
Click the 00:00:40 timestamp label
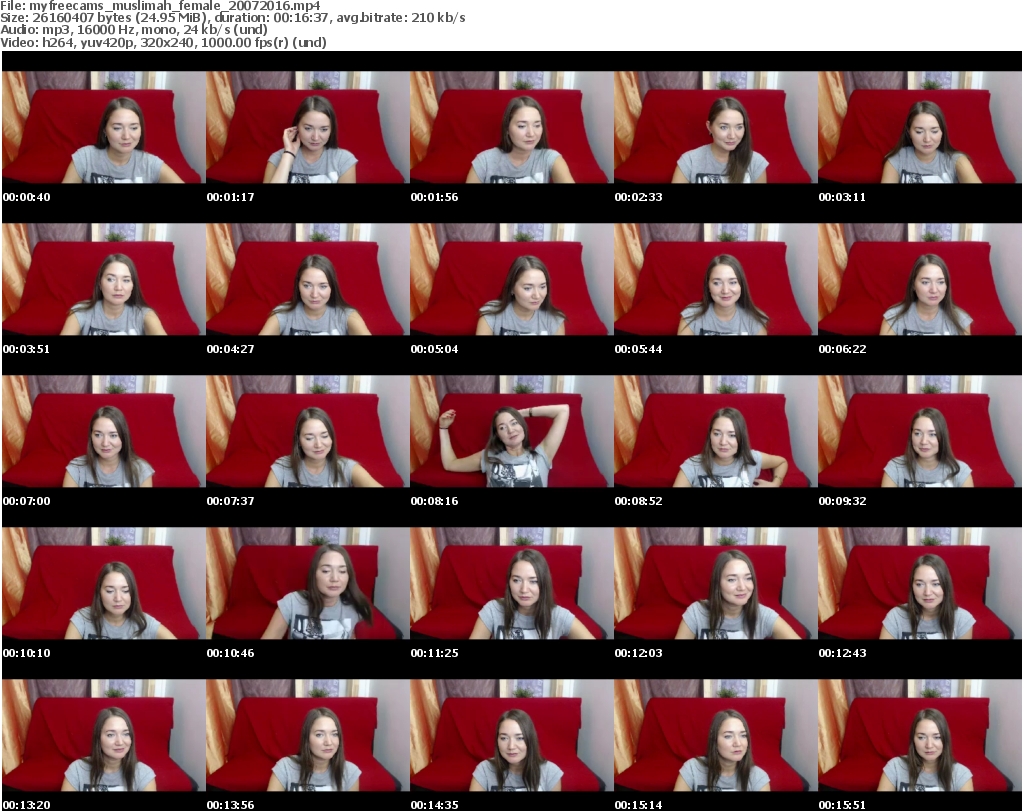26,197
